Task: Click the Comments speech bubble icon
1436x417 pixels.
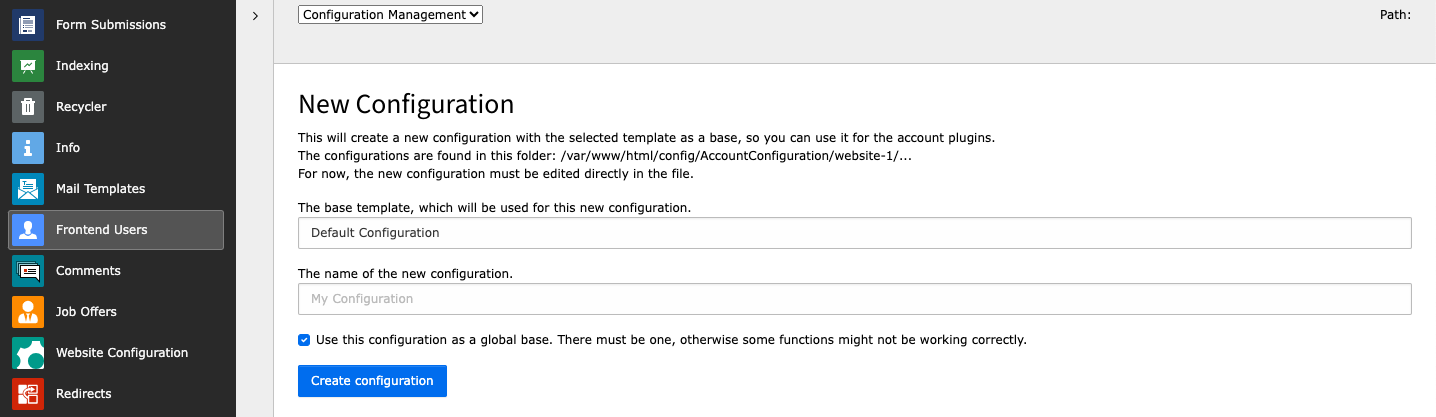Action: point(28,270)
